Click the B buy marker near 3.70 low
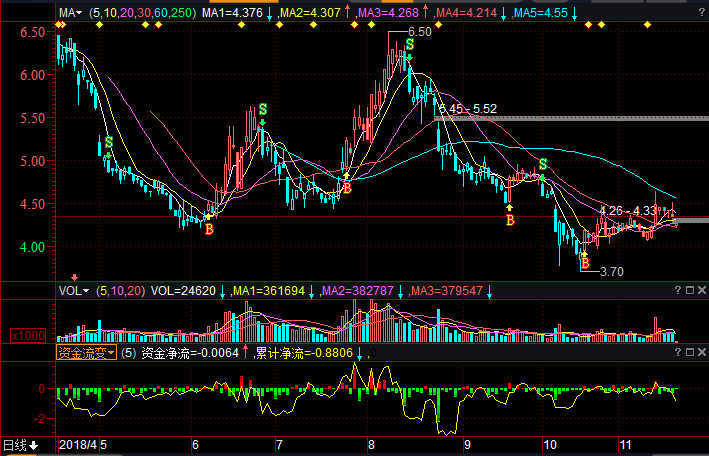Viewport: 709px width, 456px height. [x=585, y=264]
